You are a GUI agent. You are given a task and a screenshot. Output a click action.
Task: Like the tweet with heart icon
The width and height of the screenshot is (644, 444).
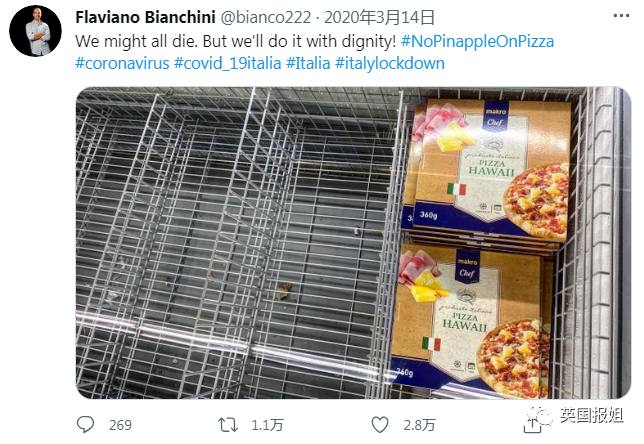pyautogui.click(x=380, y=425)
